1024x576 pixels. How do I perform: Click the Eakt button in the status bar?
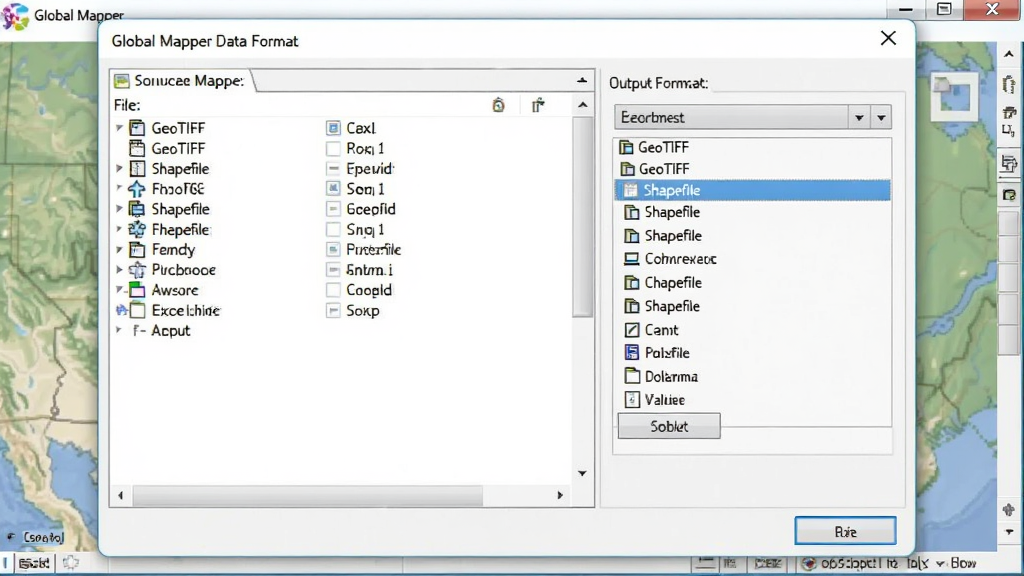[33, 563]
